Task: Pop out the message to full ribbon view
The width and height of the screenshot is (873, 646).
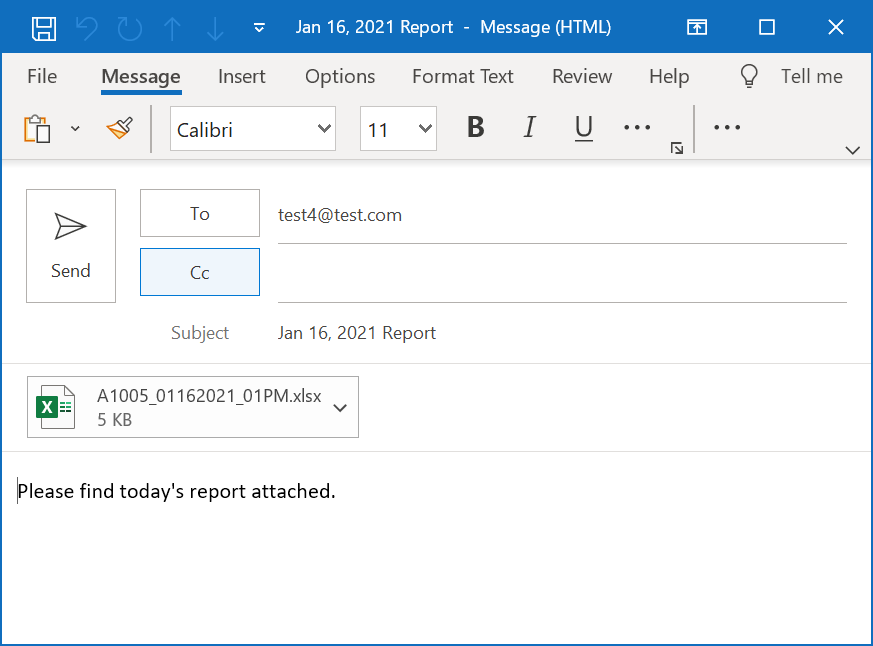Action: (x=697, y=27)
